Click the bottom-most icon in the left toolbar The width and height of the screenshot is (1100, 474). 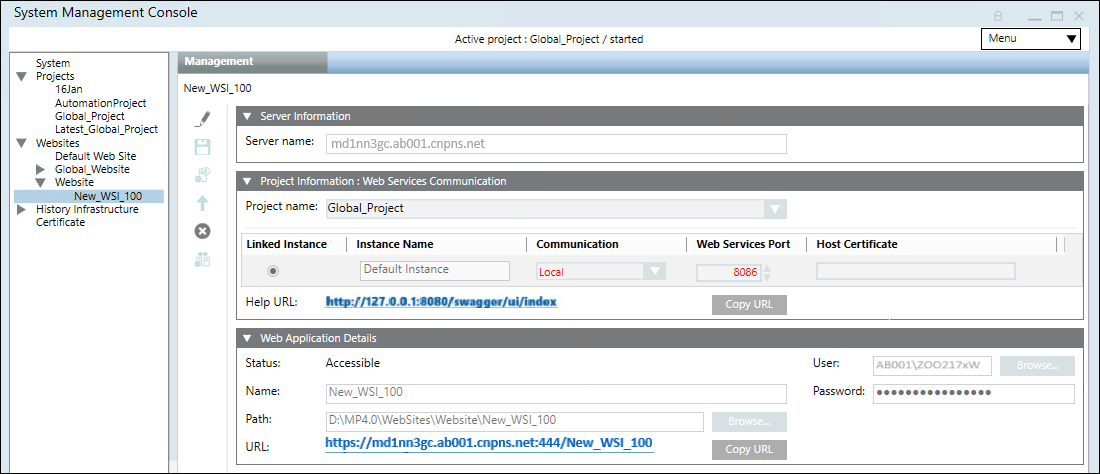click(202, 260)
